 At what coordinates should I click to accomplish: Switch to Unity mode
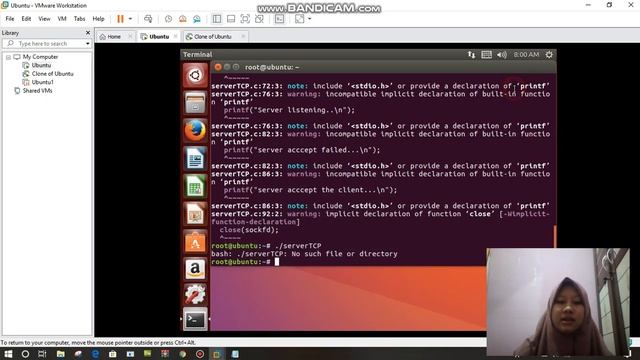pyautogui.click(x=259, y=19)
